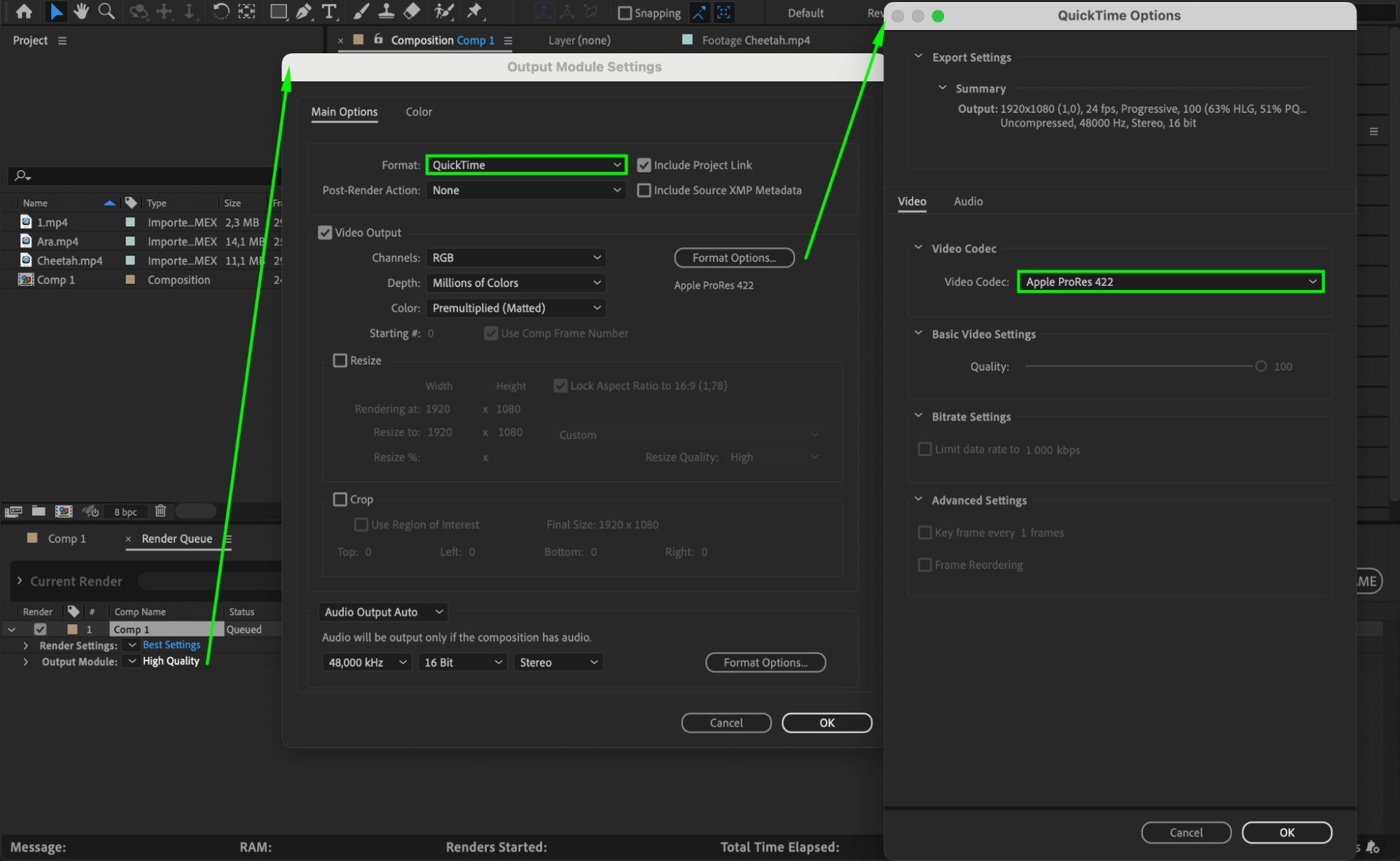Viewport: 1400px width, 861px height.
Task: Enable Include Source XMP Metadata
Action: click(x=644, y=191)
